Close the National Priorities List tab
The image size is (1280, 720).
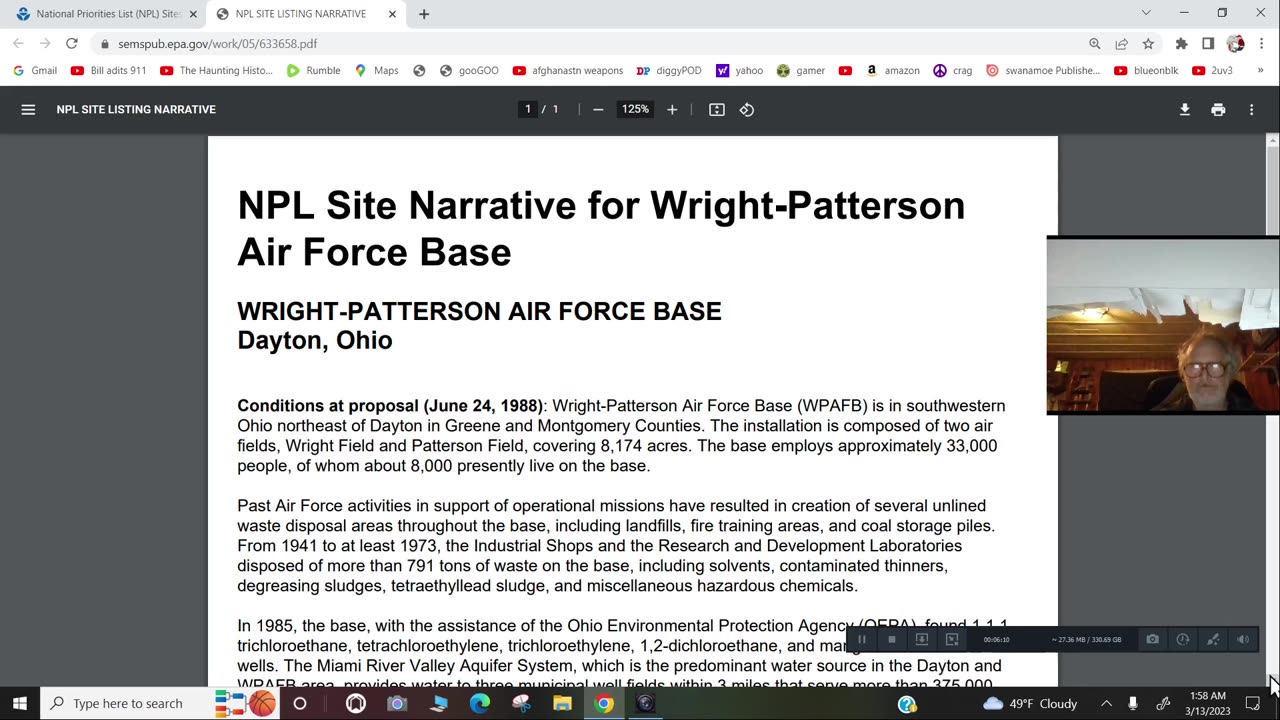click(193, 14)
